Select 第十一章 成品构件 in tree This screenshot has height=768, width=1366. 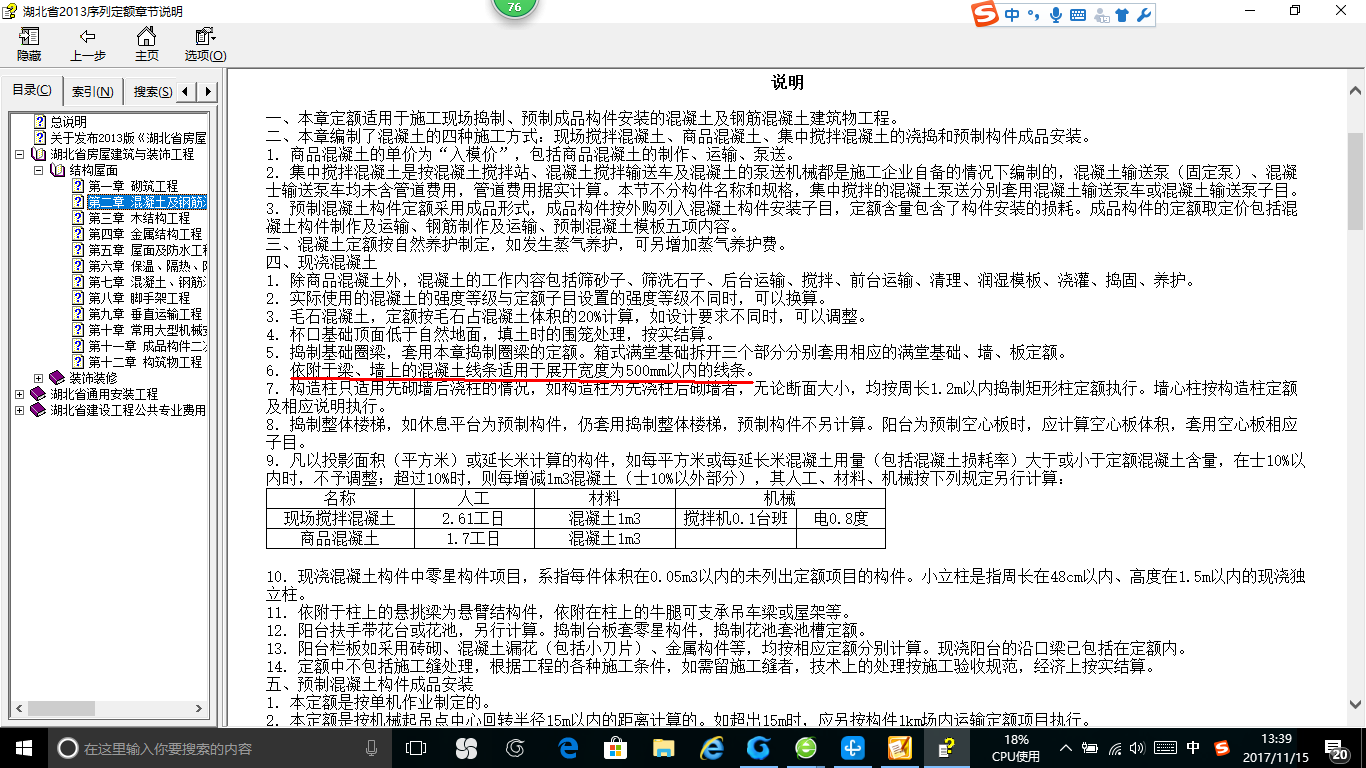[147, 346]
